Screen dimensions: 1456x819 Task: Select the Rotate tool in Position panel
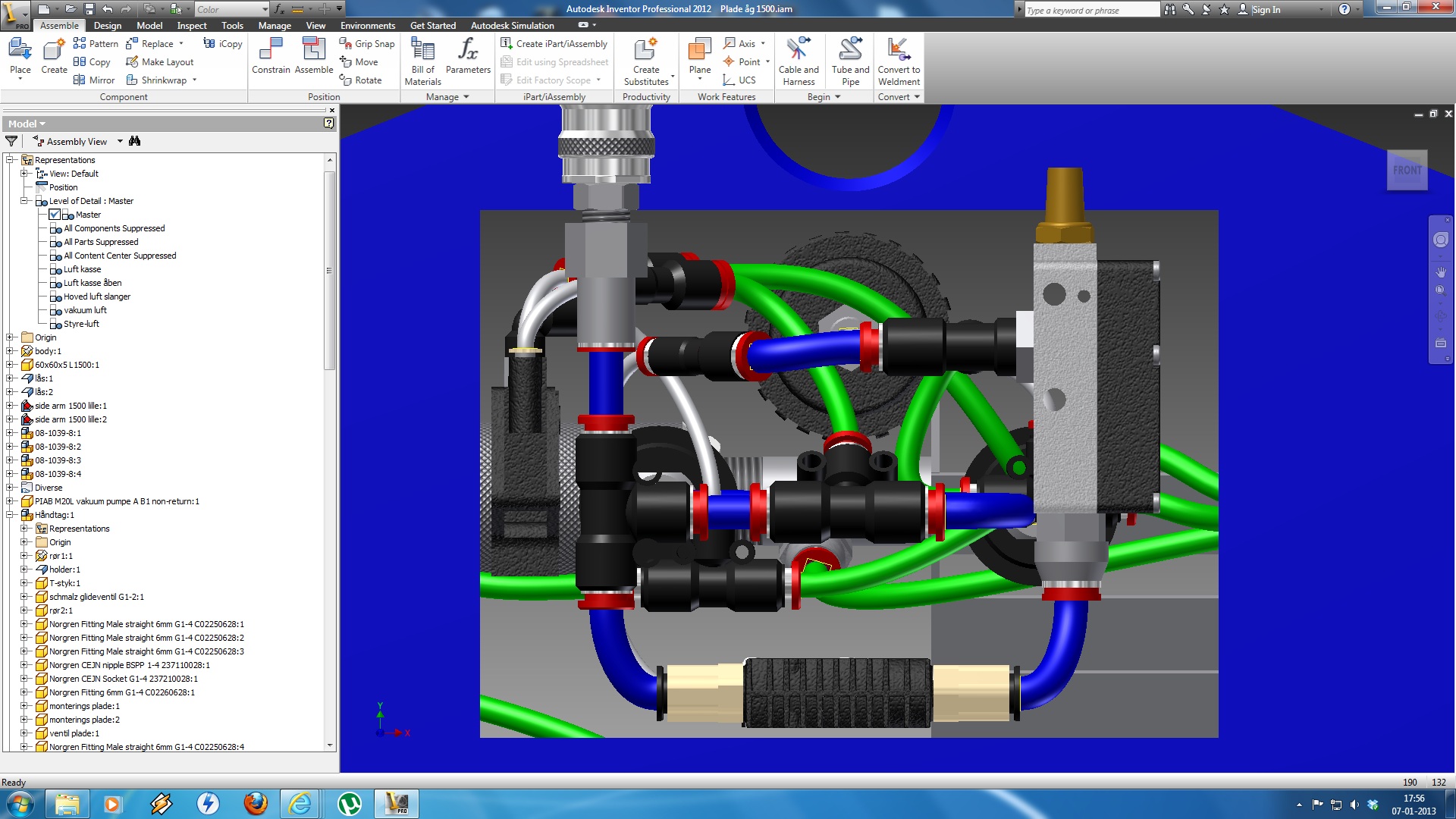[x=362, y=79]
